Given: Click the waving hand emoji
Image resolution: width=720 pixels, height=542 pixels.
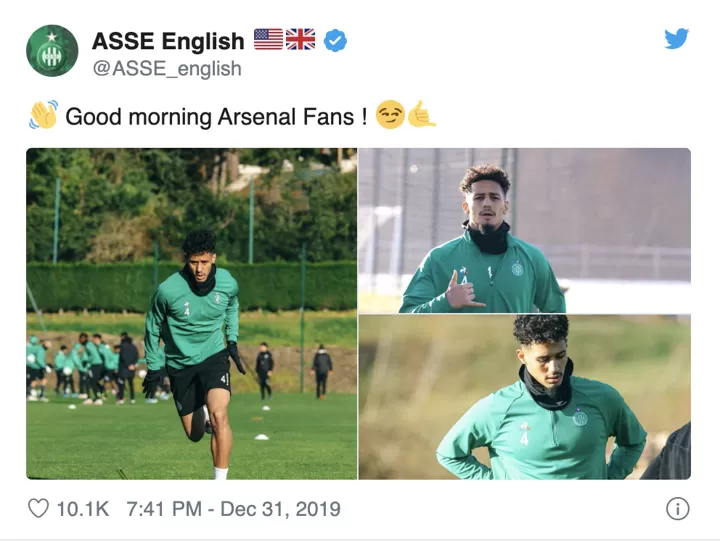Looking at the screenshot, I should click(x=43, y=114).
